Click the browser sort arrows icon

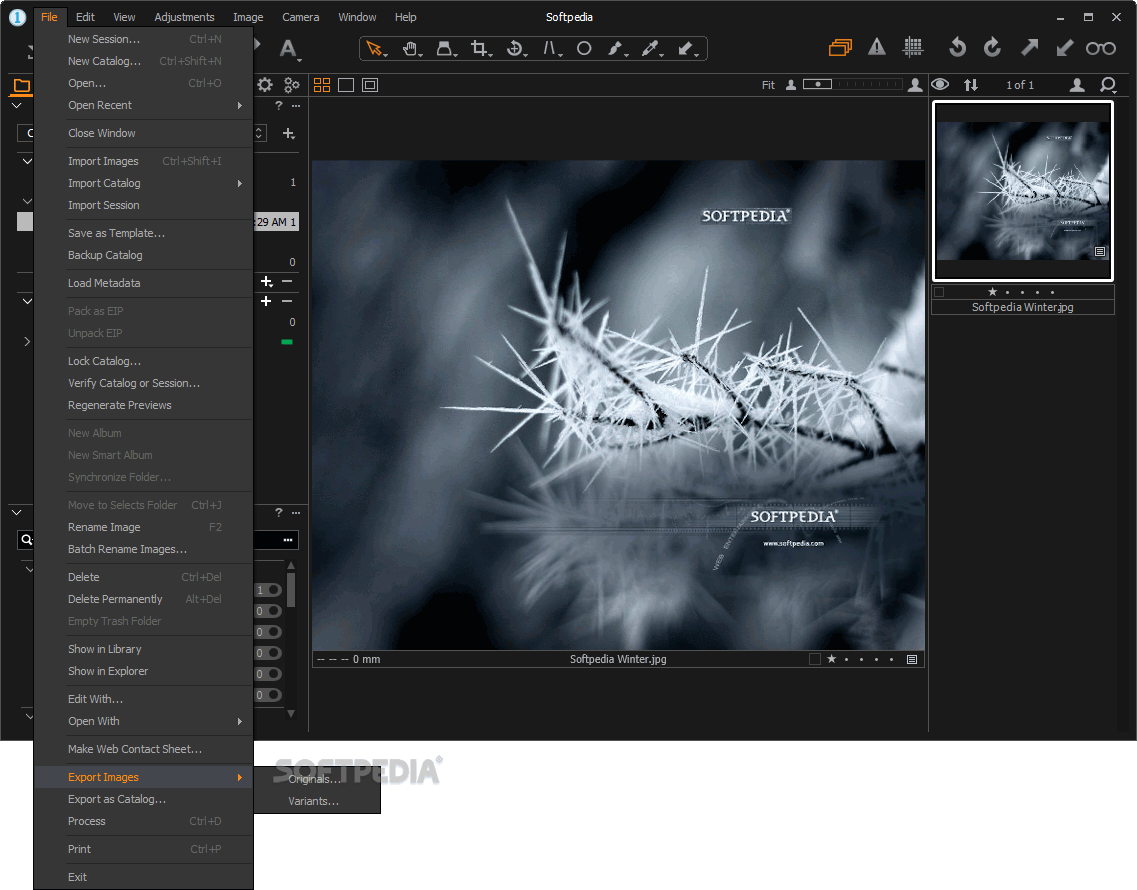tap(971, 85)
